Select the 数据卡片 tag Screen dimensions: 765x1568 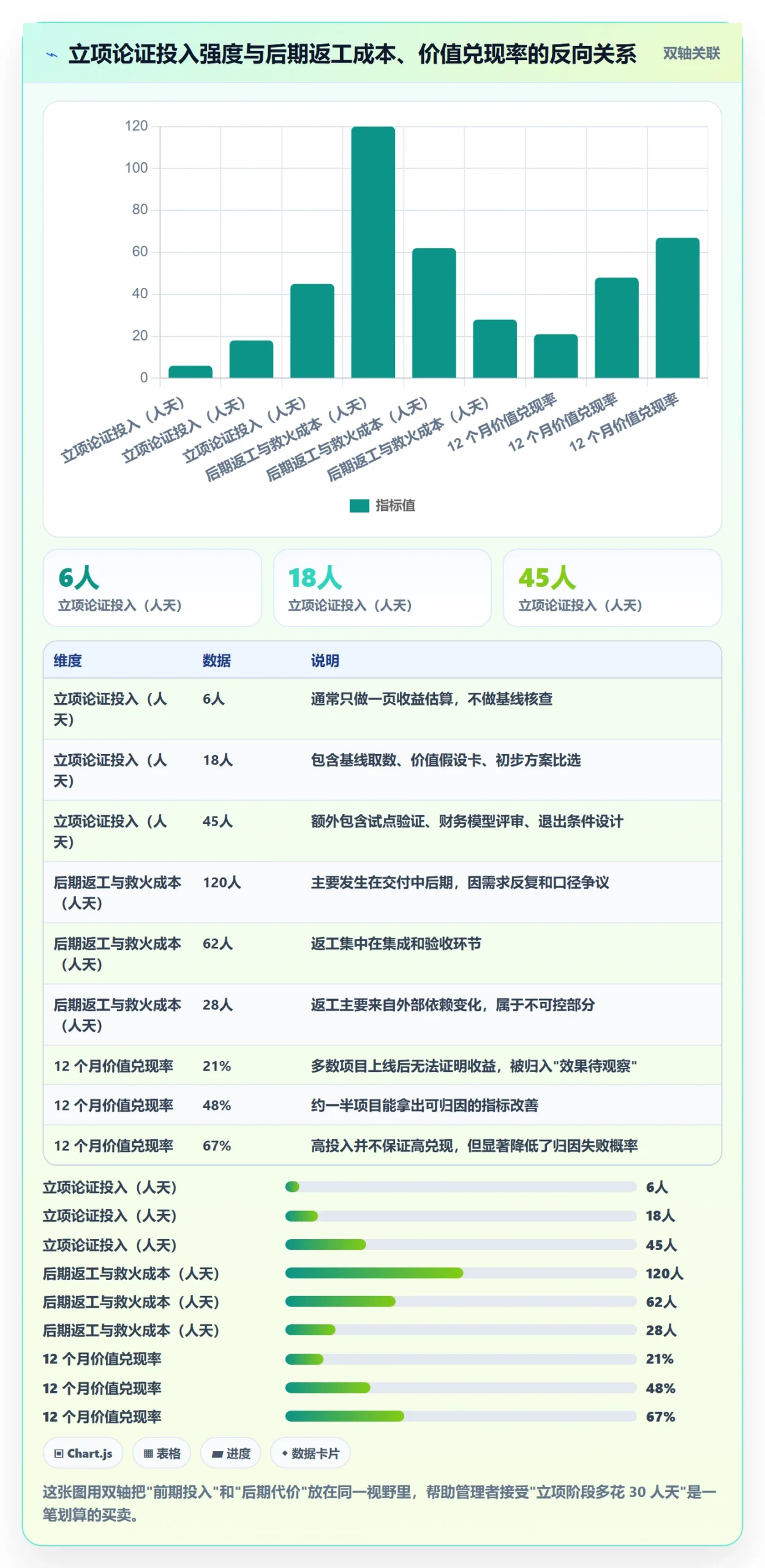(x=311, y=1453)
